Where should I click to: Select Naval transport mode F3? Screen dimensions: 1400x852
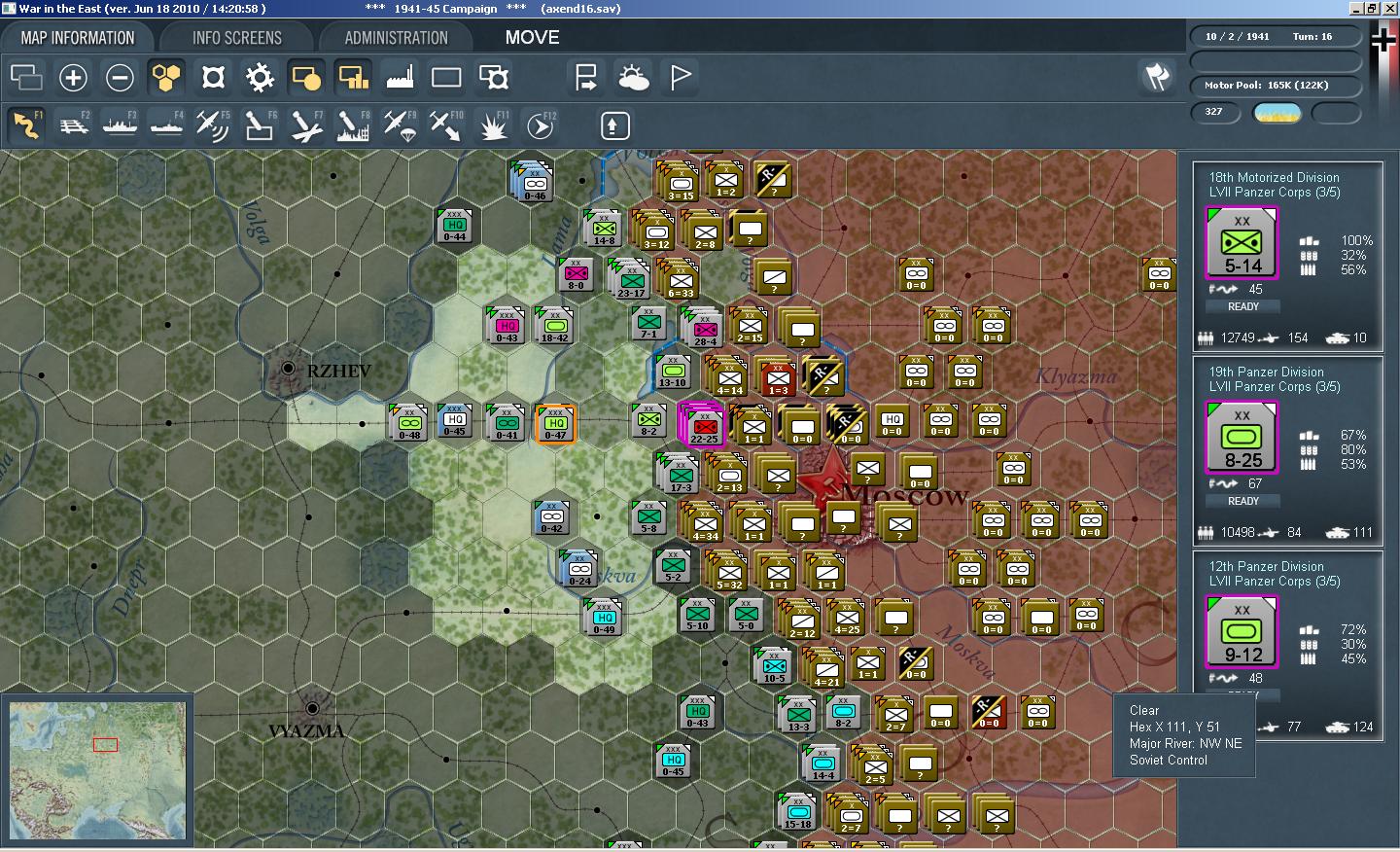(x=120, y=125)
